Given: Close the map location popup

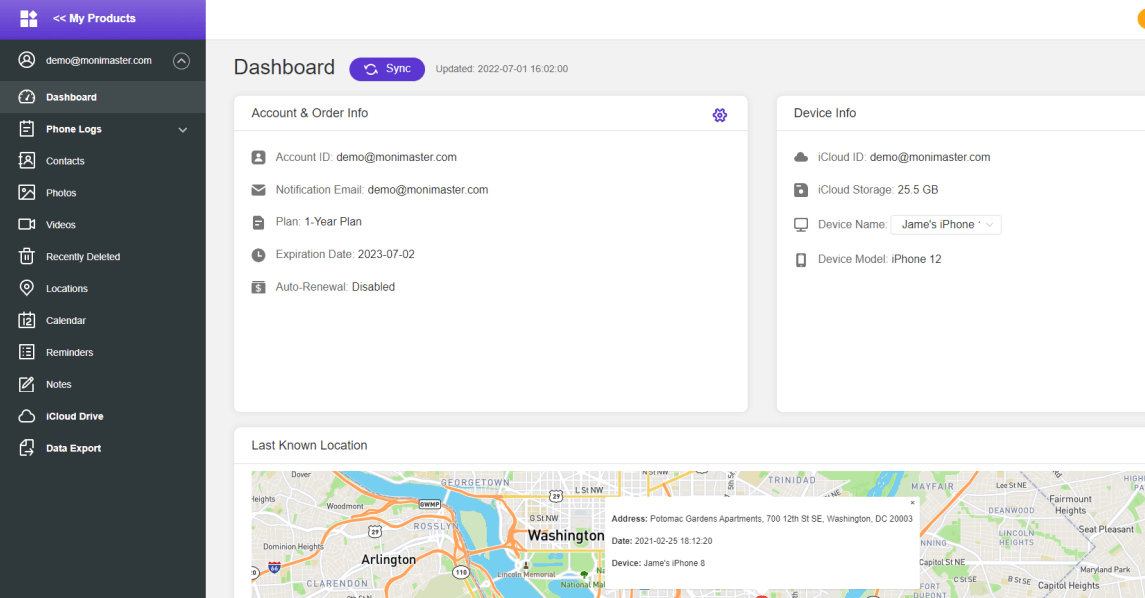Looking at the screenshot, I should pos(912,502).
